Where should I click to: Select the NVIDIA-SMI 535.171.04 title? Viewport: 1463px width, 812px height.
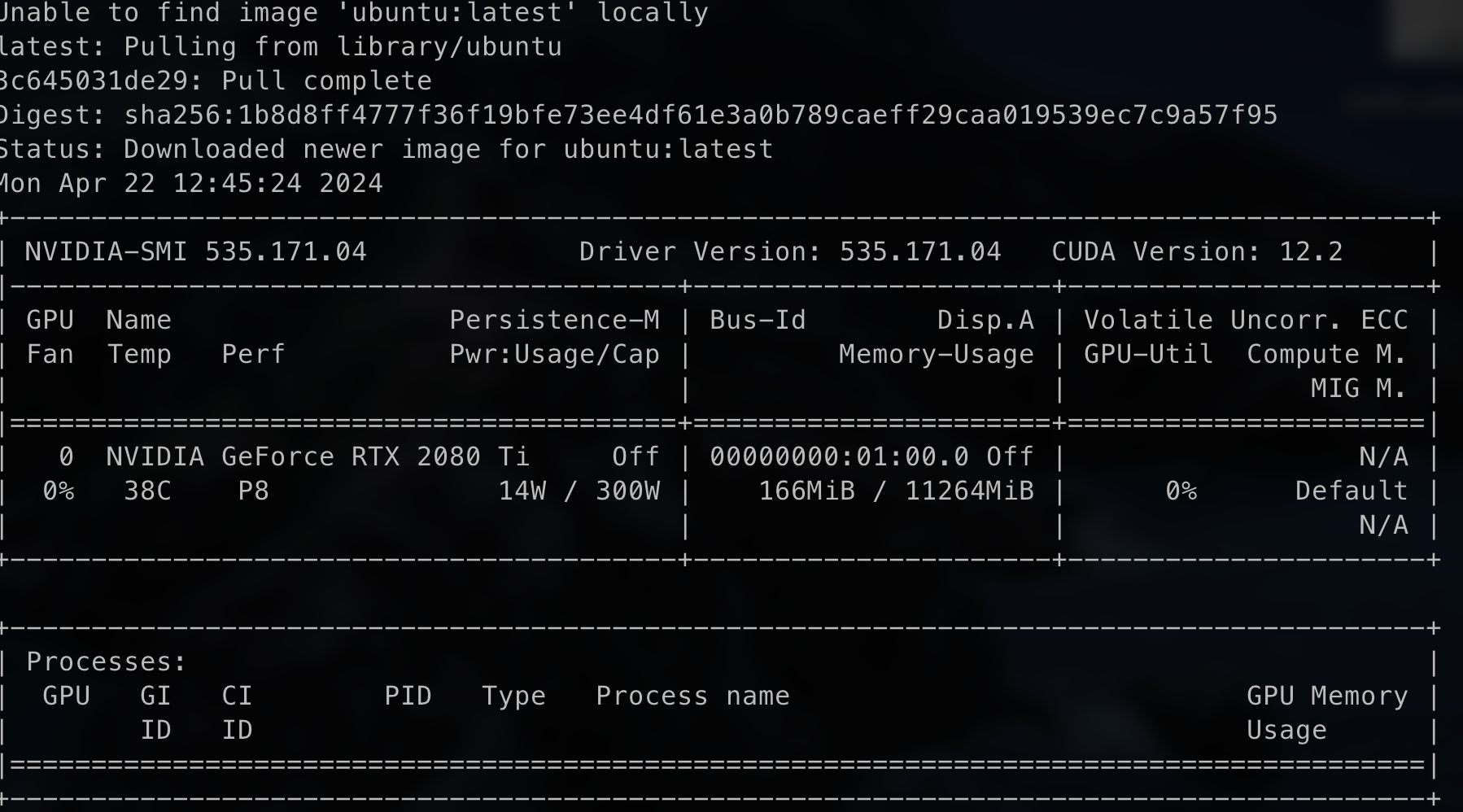click(194, 251)
